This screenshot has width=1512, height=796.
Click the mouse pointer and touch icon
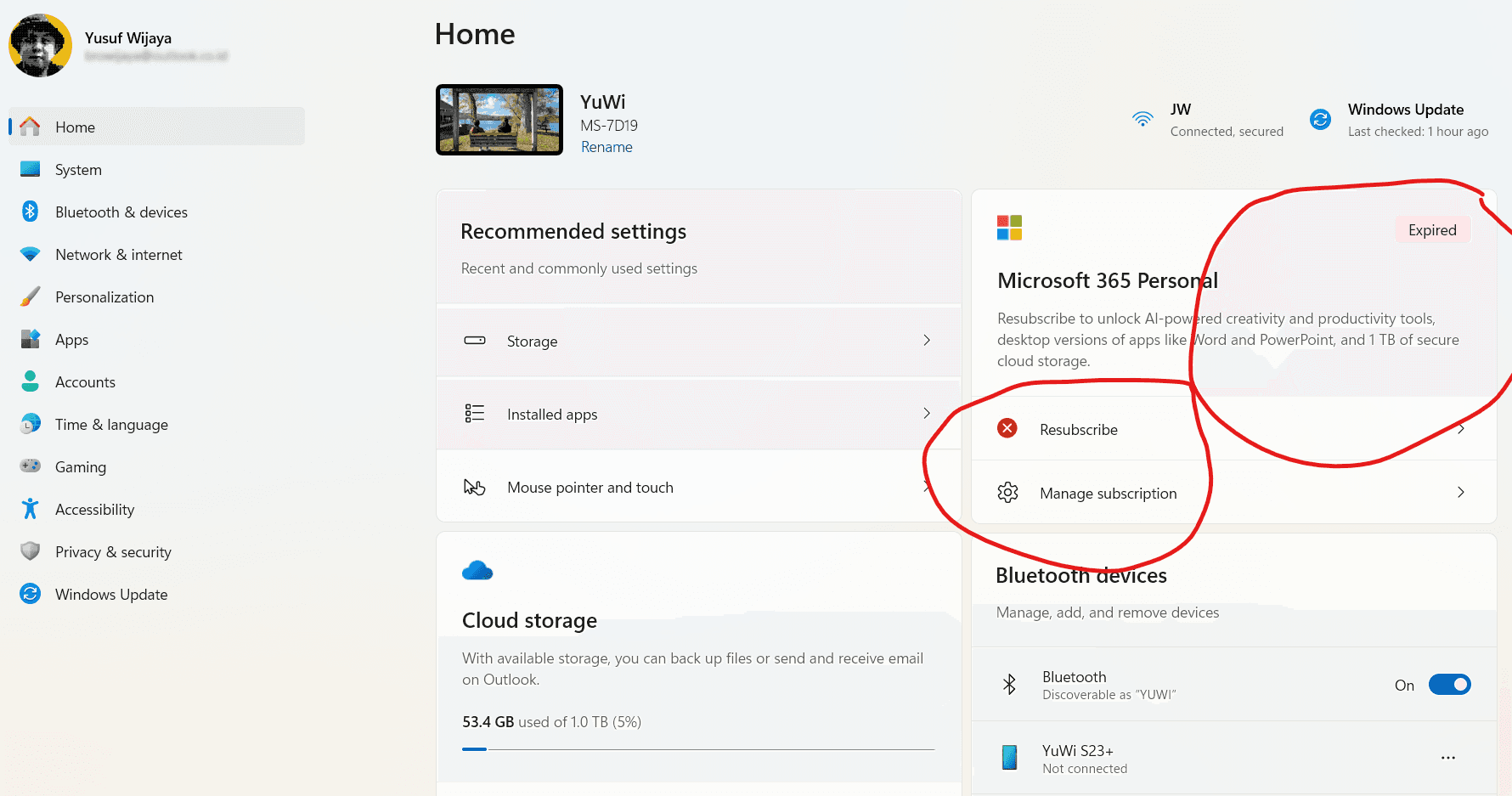point(474,487)
